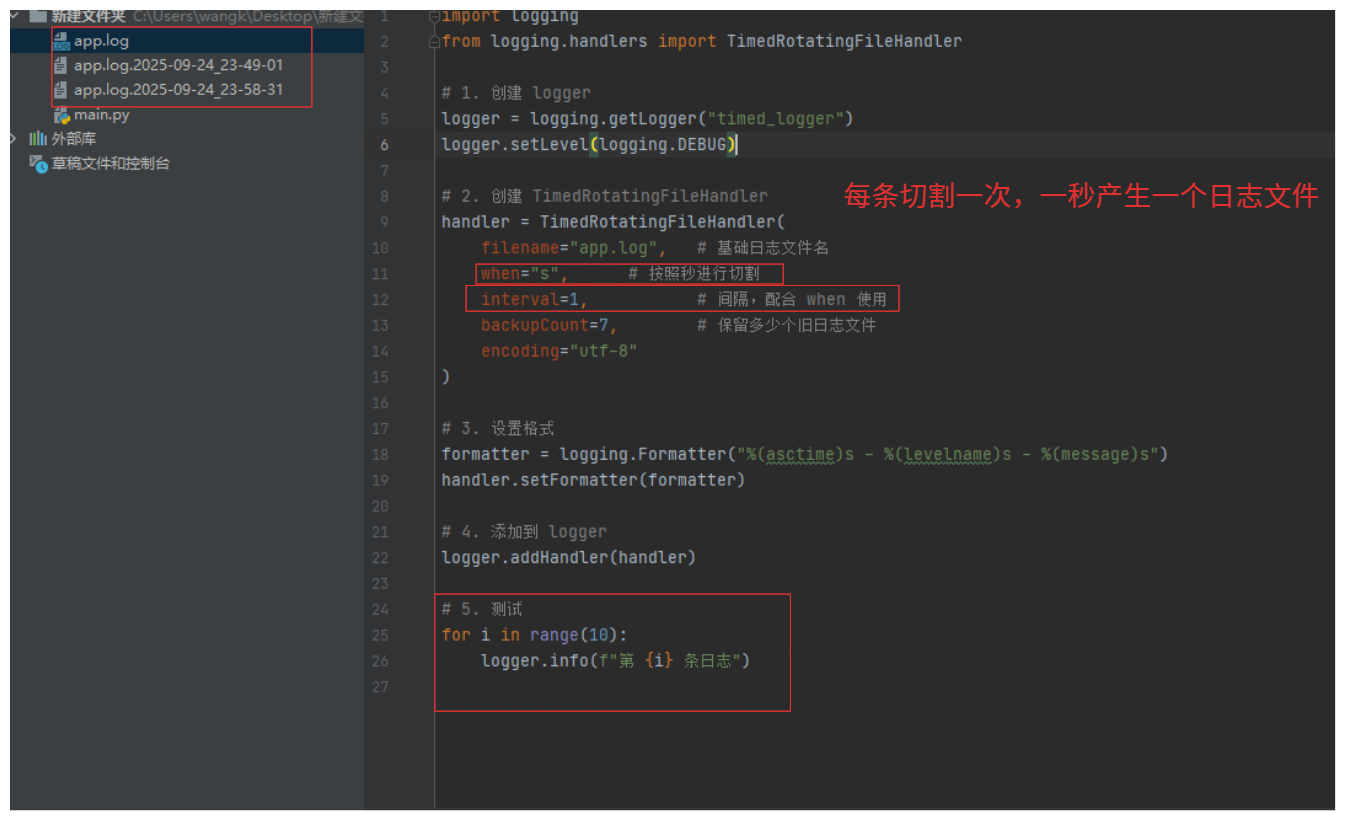This screenshot has height=820, width=1345.
Task: Open the 草稿文件和控制台 label entry
Action: pyautogui.click(x=110, y=163)
